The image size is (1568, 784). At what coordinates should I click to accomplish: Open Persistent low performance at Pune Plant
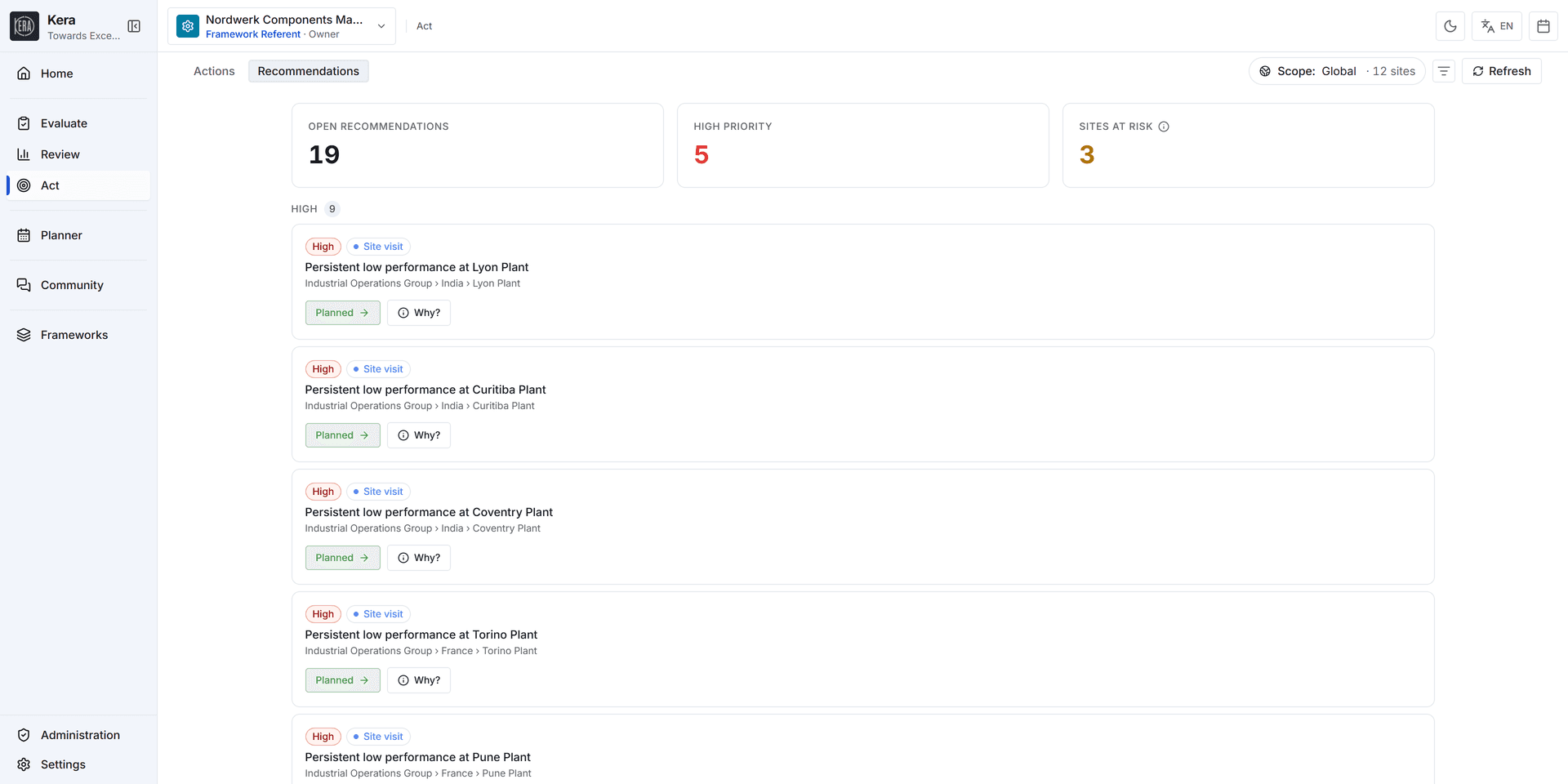(418, 757)
